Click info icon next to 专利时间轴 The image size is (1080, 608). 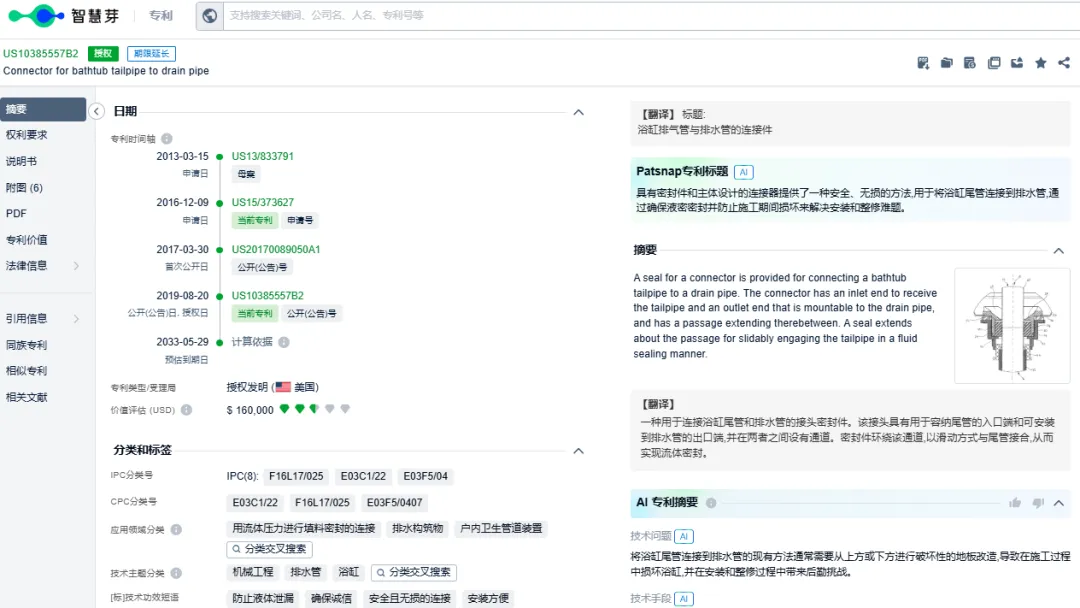click(167, 139)
